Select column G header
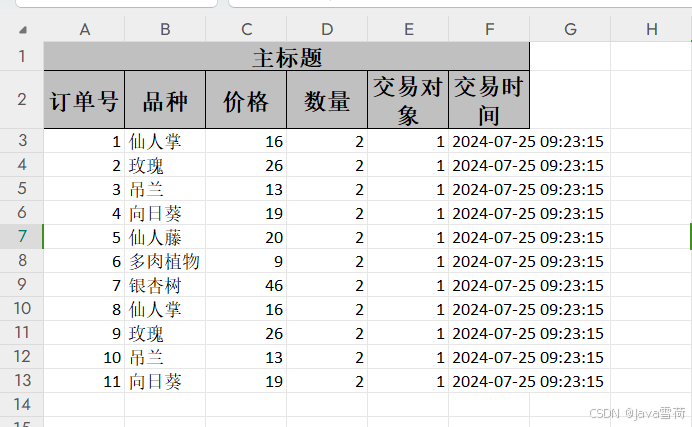Viewport: 692px width, 427px height. coord(570,30)
